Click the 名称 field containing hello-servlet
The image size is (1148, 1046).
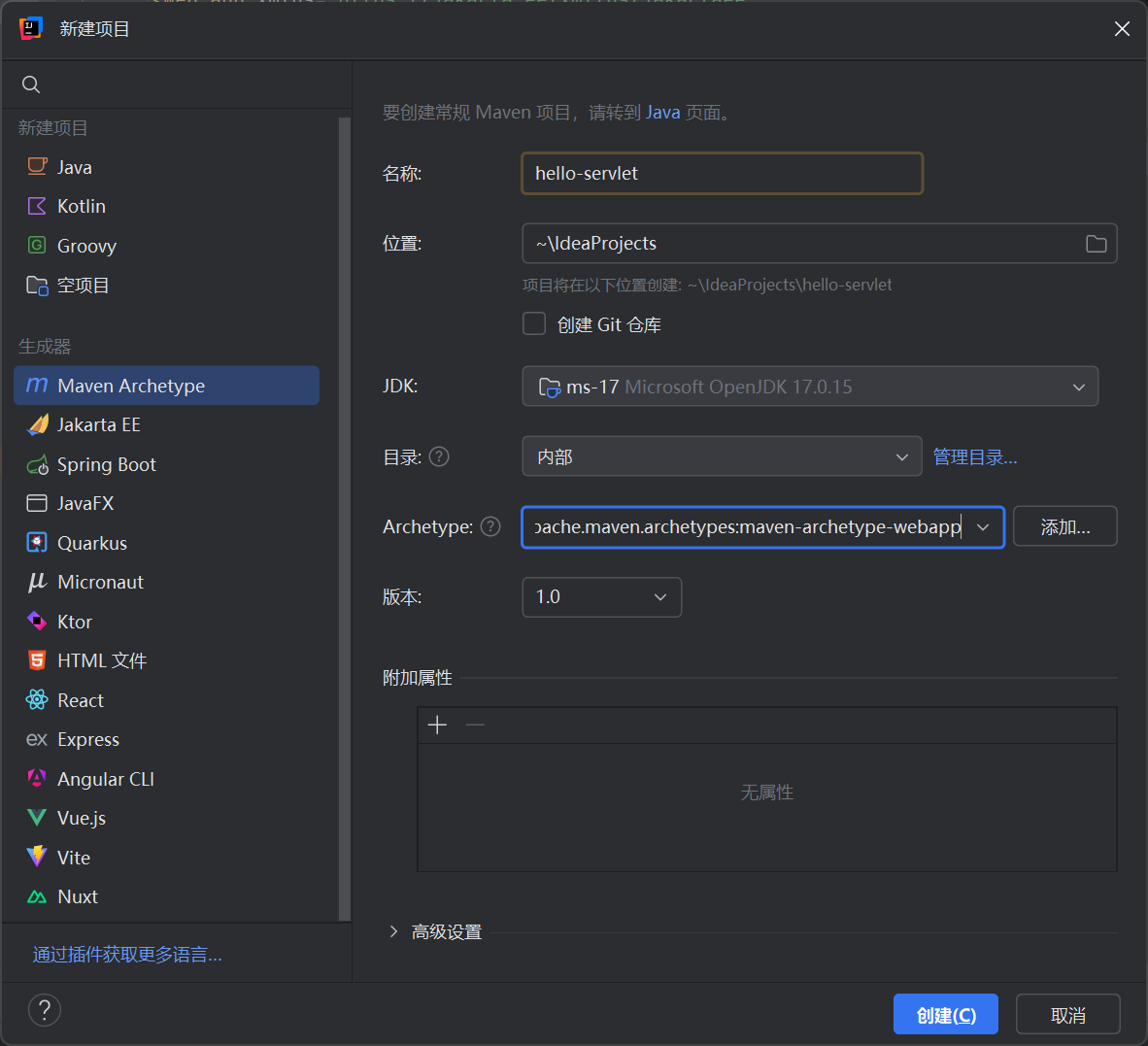722,173
